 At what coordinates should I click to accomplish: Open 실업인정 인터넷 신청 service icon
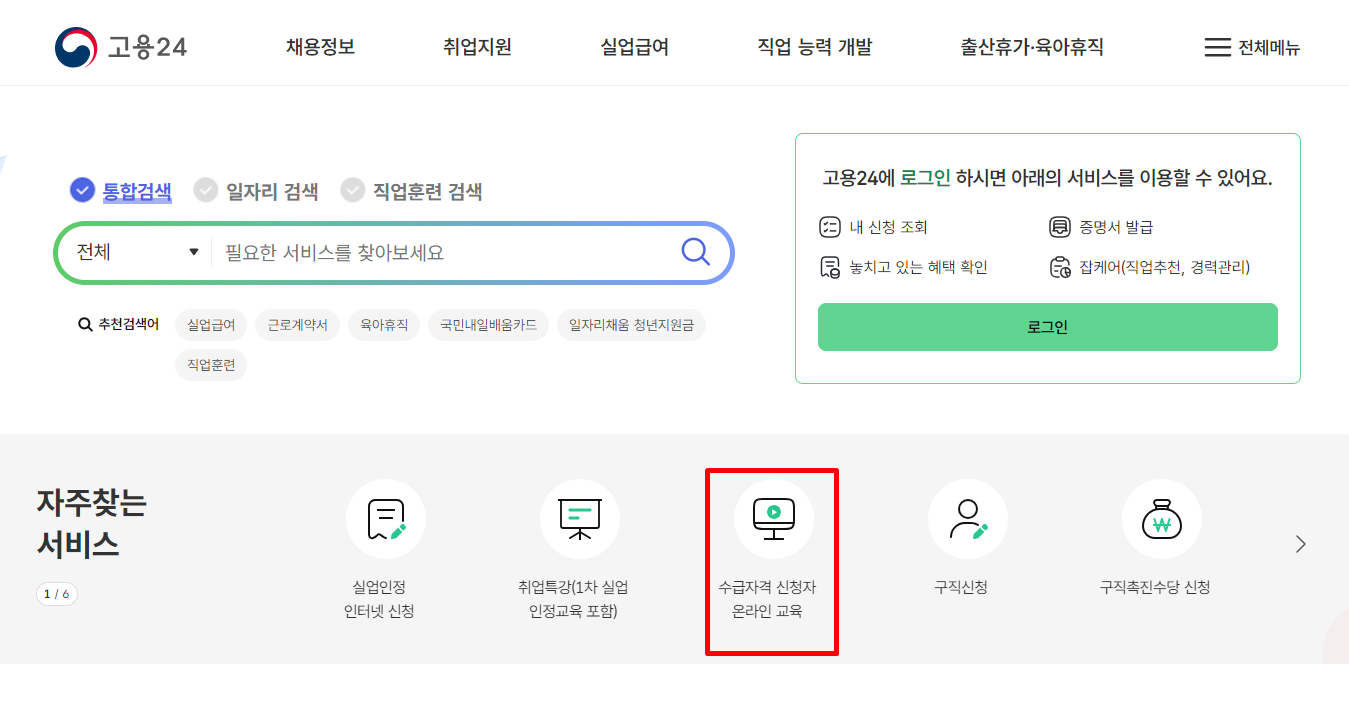point(386,518)
